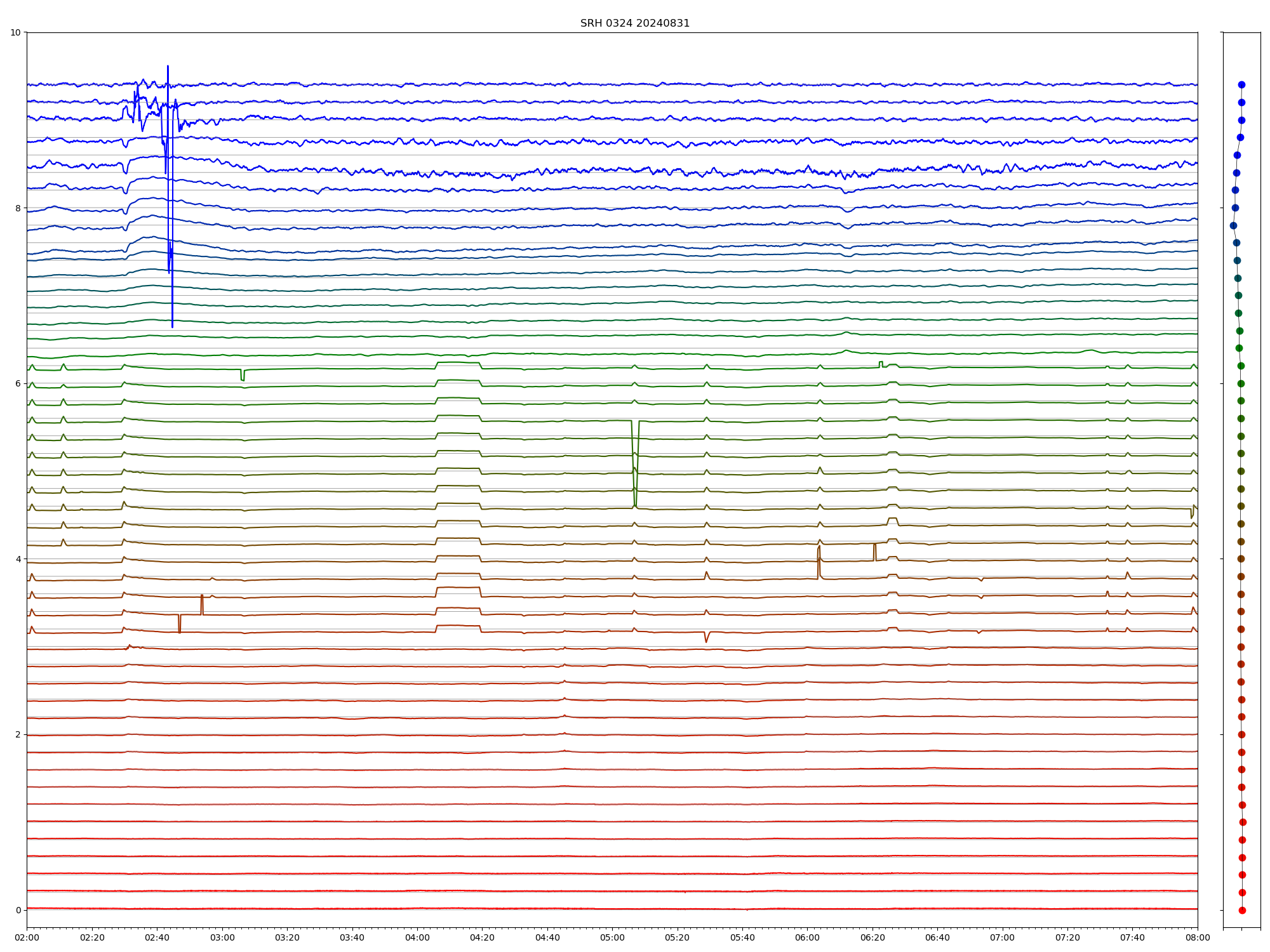
Task: Click the y-axis label 6
Action: (18, 383)
